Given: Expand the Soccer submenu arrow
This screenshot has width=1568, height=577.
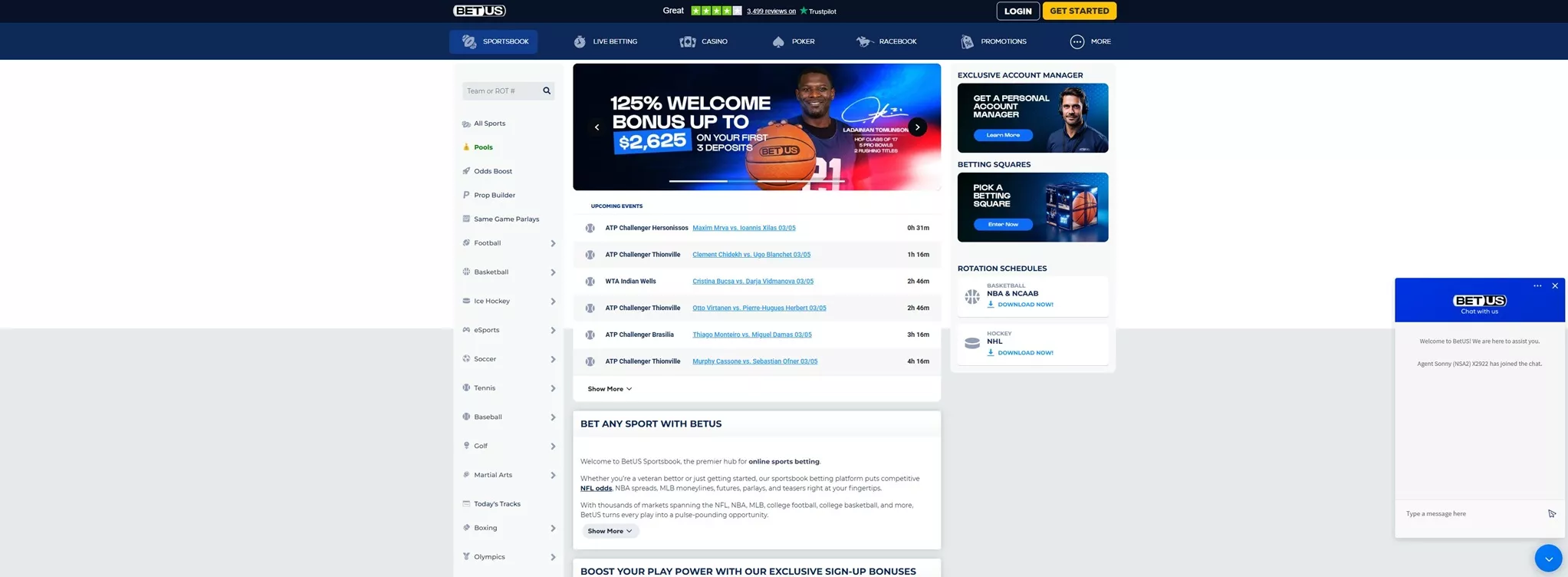Looking at the screenshot, I should (x=553, y=359).
